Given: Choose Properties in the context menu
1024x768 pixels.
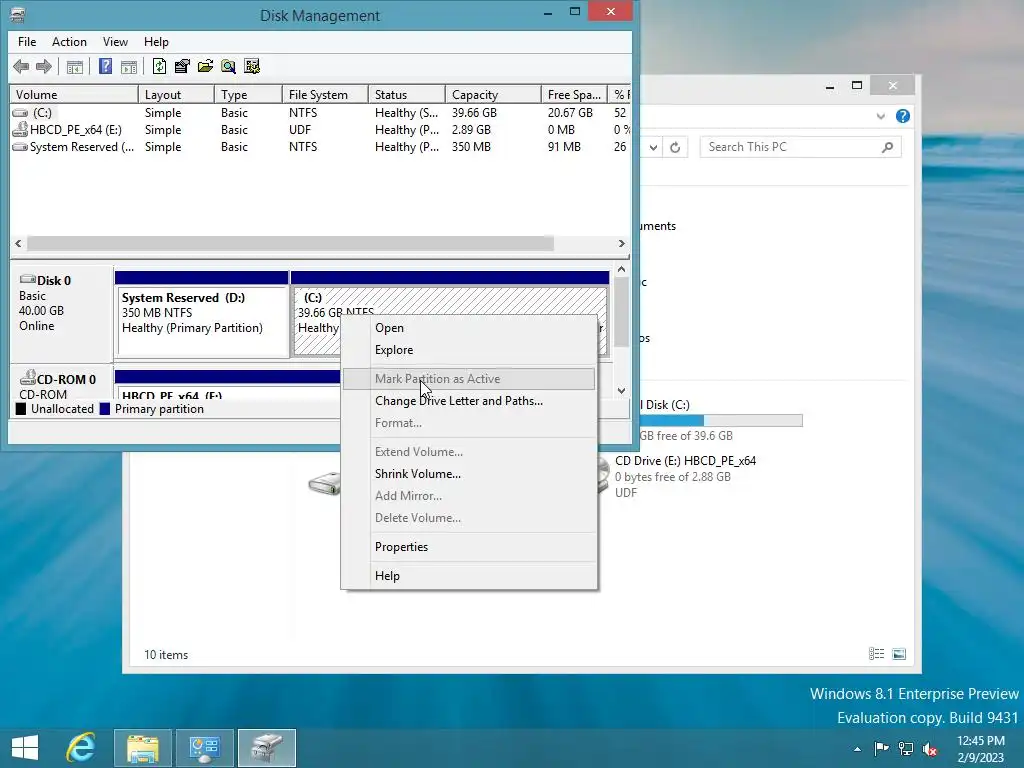Looking at the screenshot, I should pyautogui.click(x=469, y=547).
